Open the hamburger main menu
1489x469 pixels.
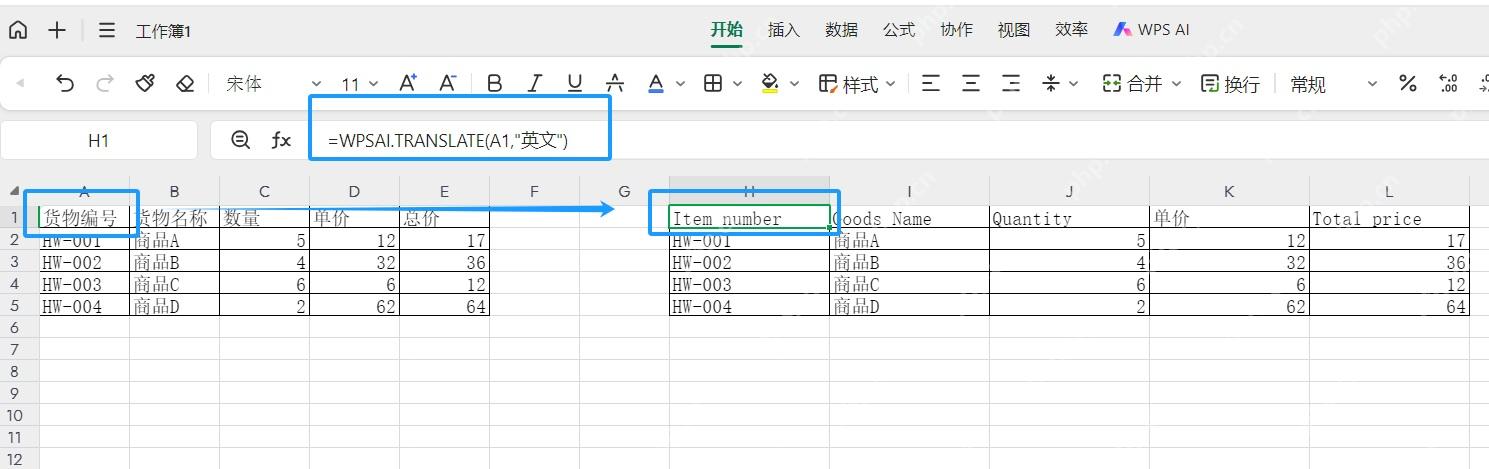click(x=107, y=30)
